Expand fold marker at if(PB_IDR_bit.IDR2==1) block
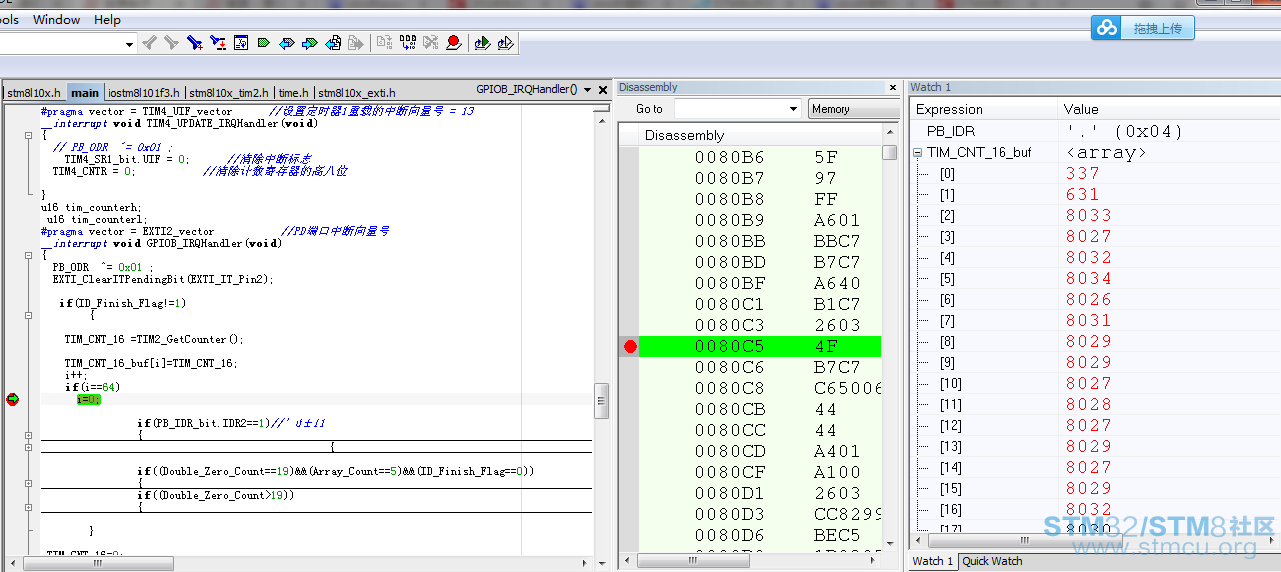Screen dimensions: 1281x572 (29, 435)
